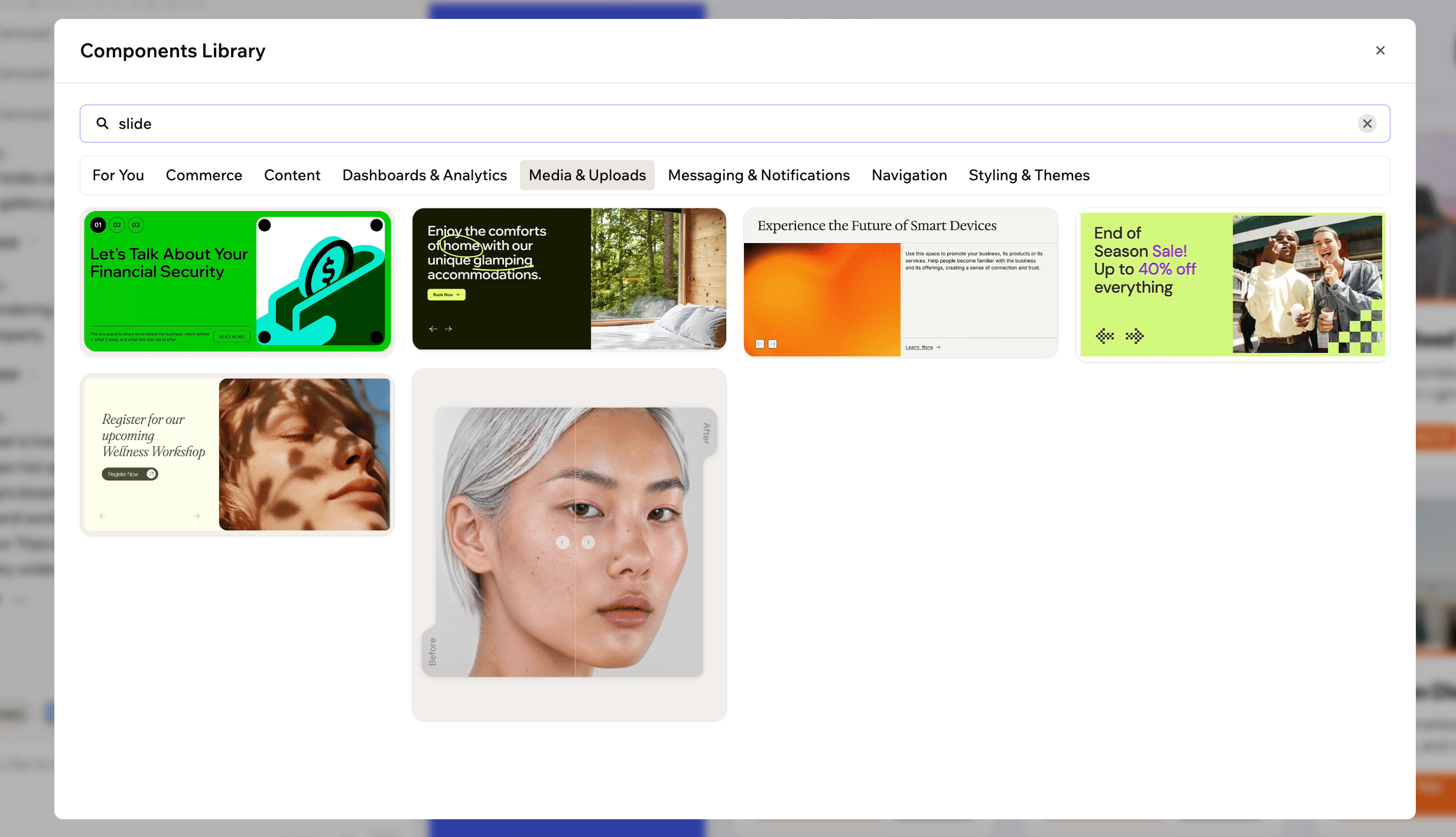Click right arrow on Wellness Workshop slider
The image size is (1456, 837).
(x=197, y=516)
